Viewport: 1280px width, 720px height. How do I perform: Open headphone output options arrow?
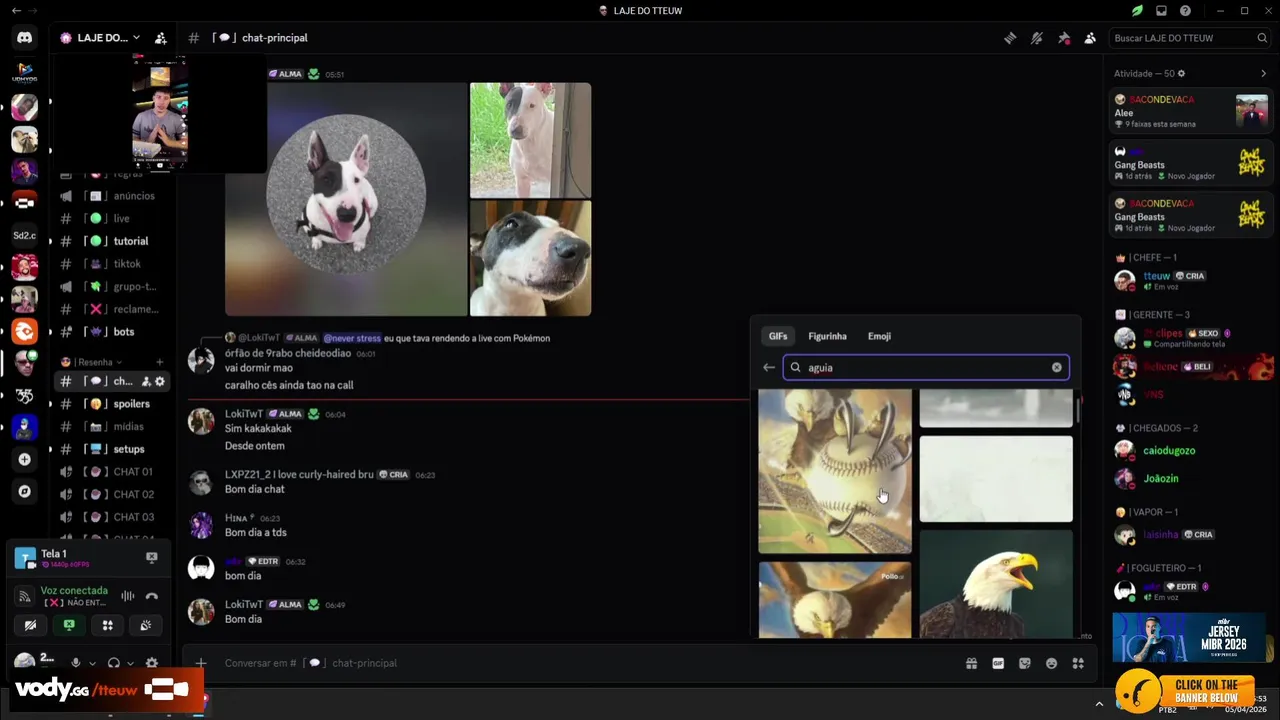point(130,663)
